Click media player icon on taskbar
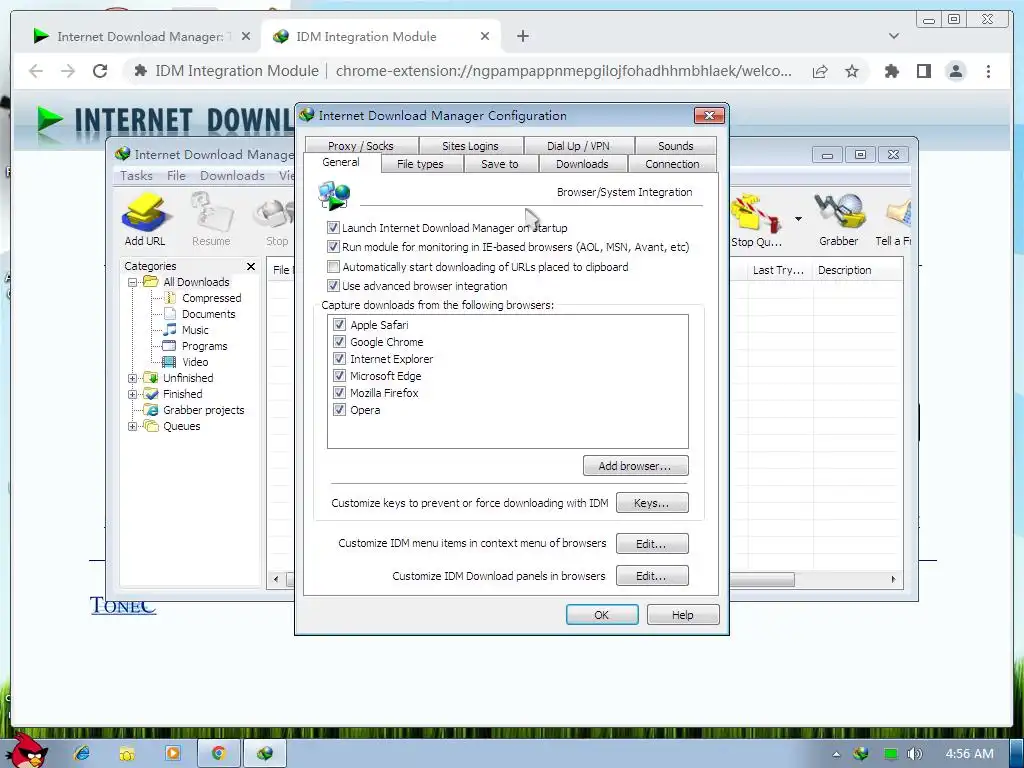This screenshot has height=768, width=1024. pyautogui.click(x=172, y=753)
